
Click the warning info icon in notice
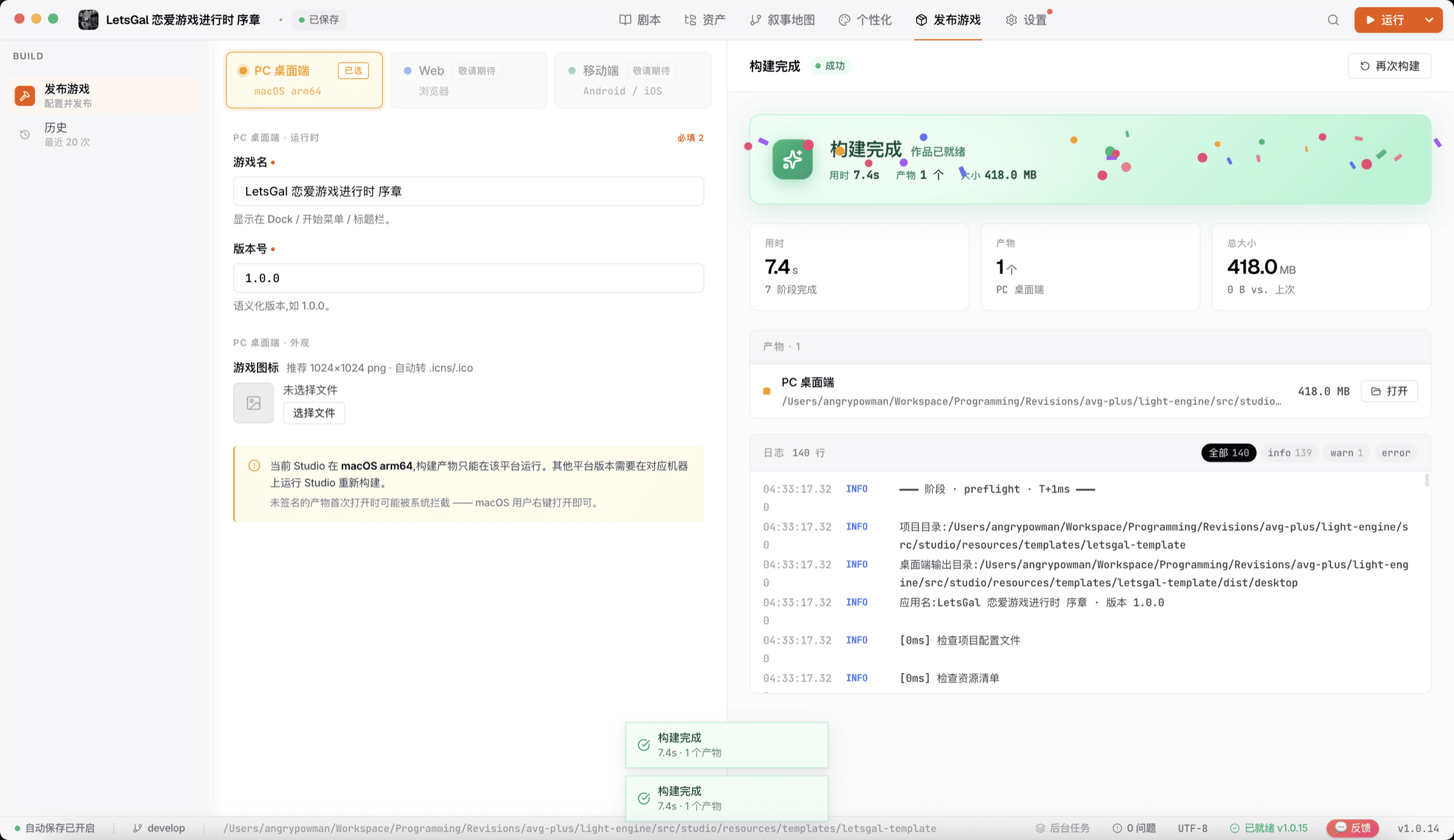point(254,466)
